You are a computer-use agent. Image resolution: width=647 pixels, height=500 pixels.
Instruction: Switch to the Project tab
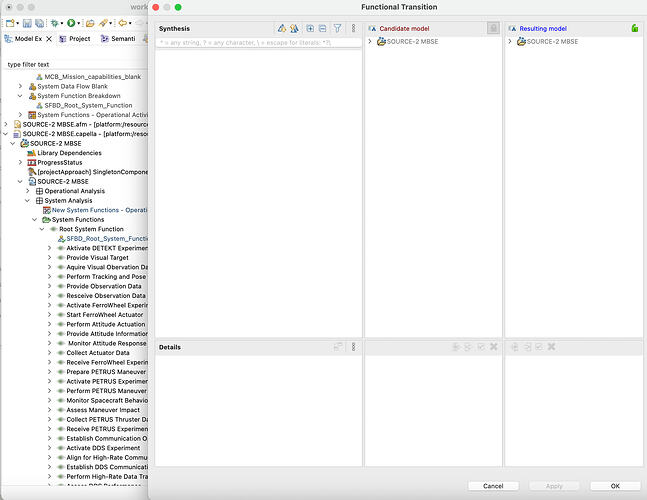pyautogui.click(x=75, y=38)
